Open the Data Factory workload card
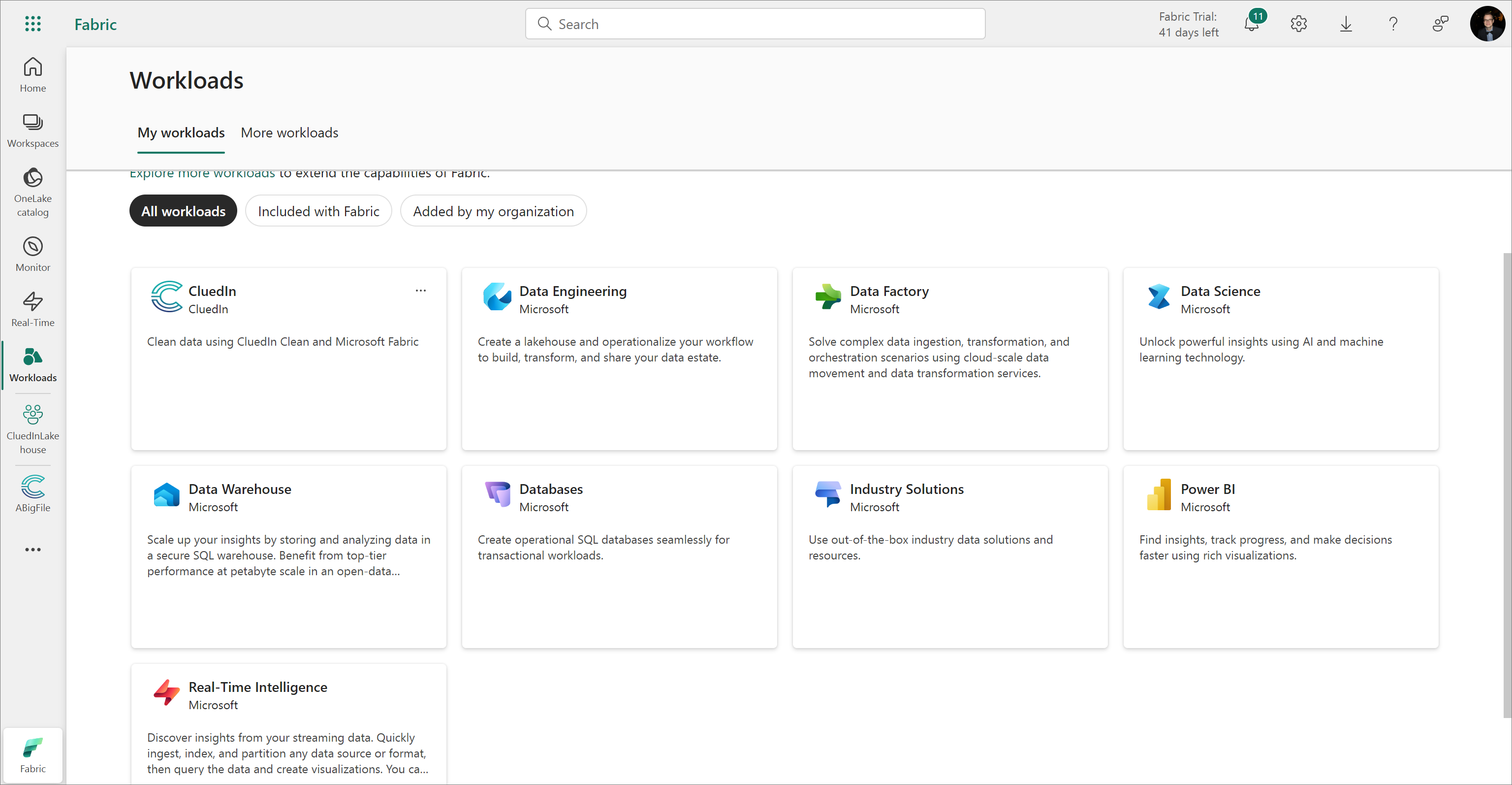The image size is (1512, 785). 949,358
